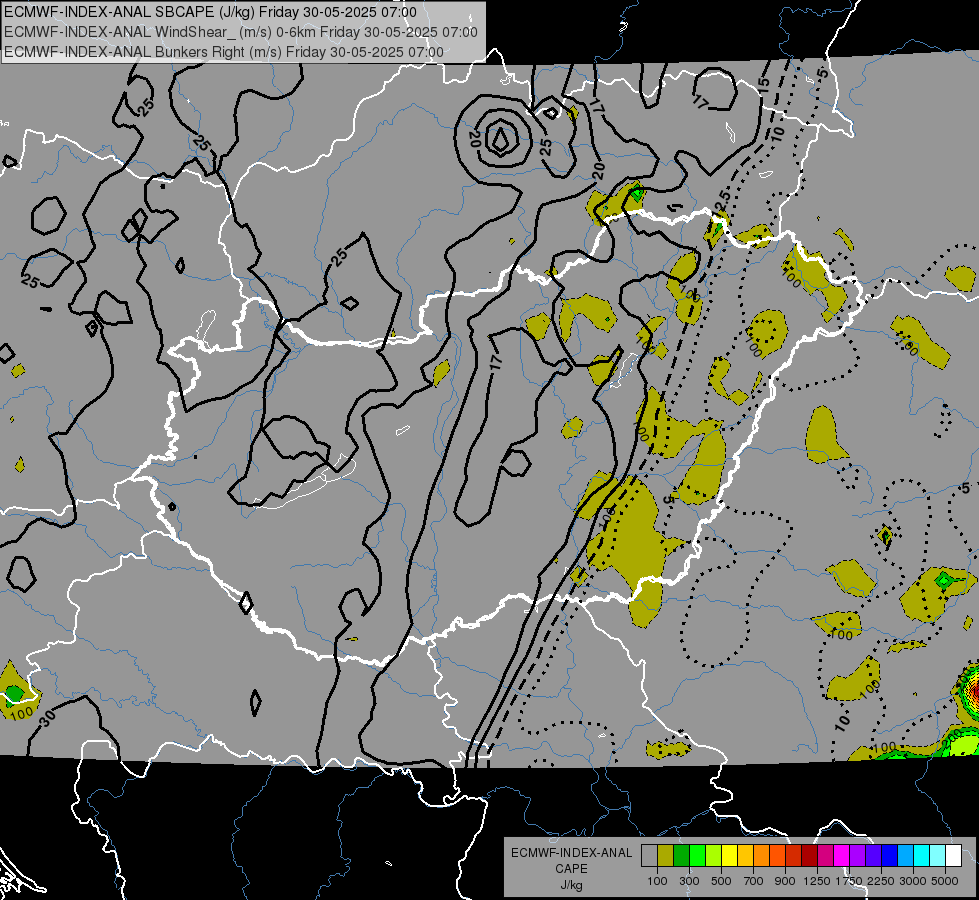This screenshot has height=900, width=979.
Task: Click the 15 contour label on the map
Action: [x=764, y=85]
